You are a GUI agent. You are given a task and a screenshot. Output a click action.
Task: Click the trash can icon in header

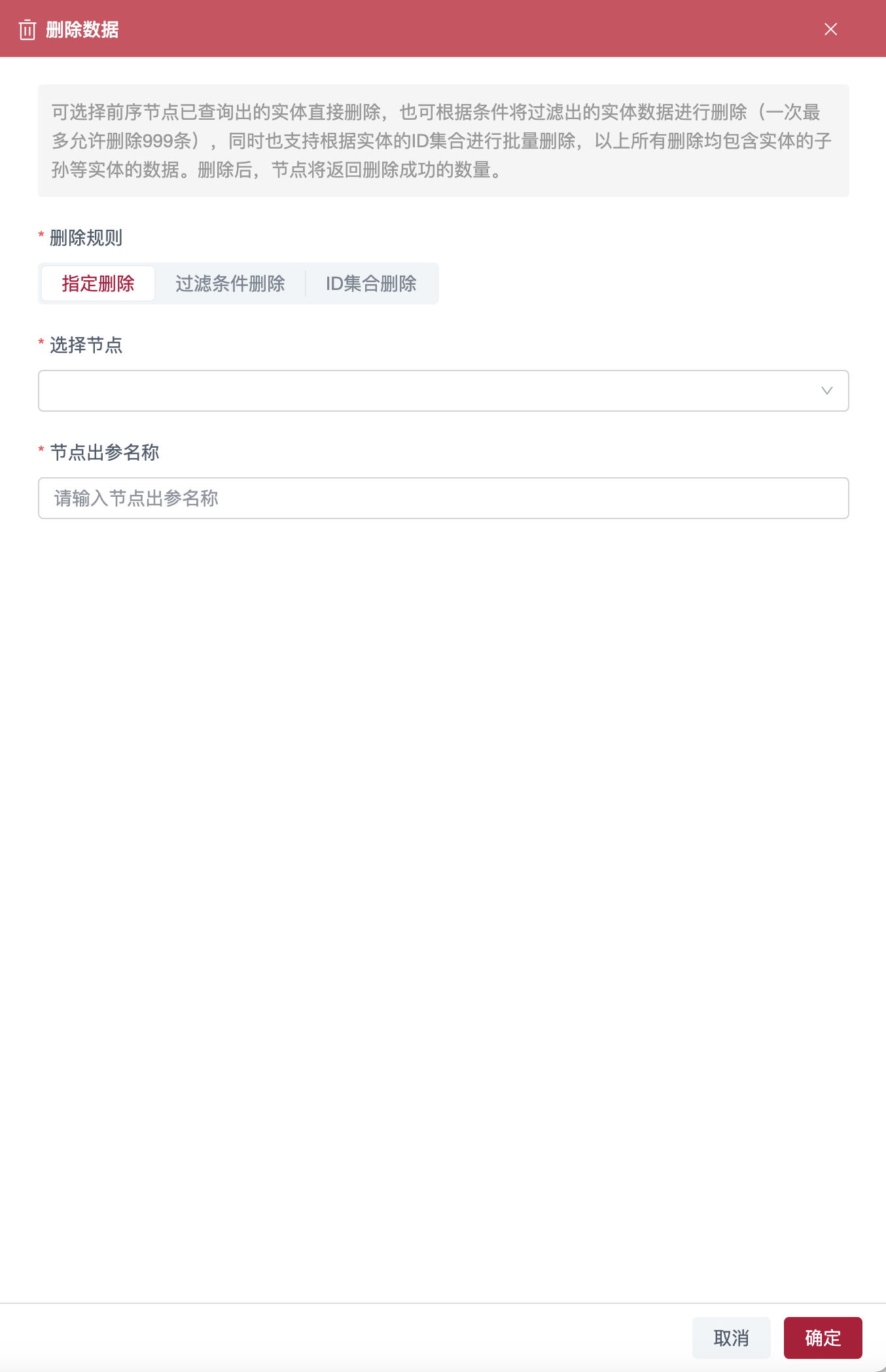tap(27, 29)
